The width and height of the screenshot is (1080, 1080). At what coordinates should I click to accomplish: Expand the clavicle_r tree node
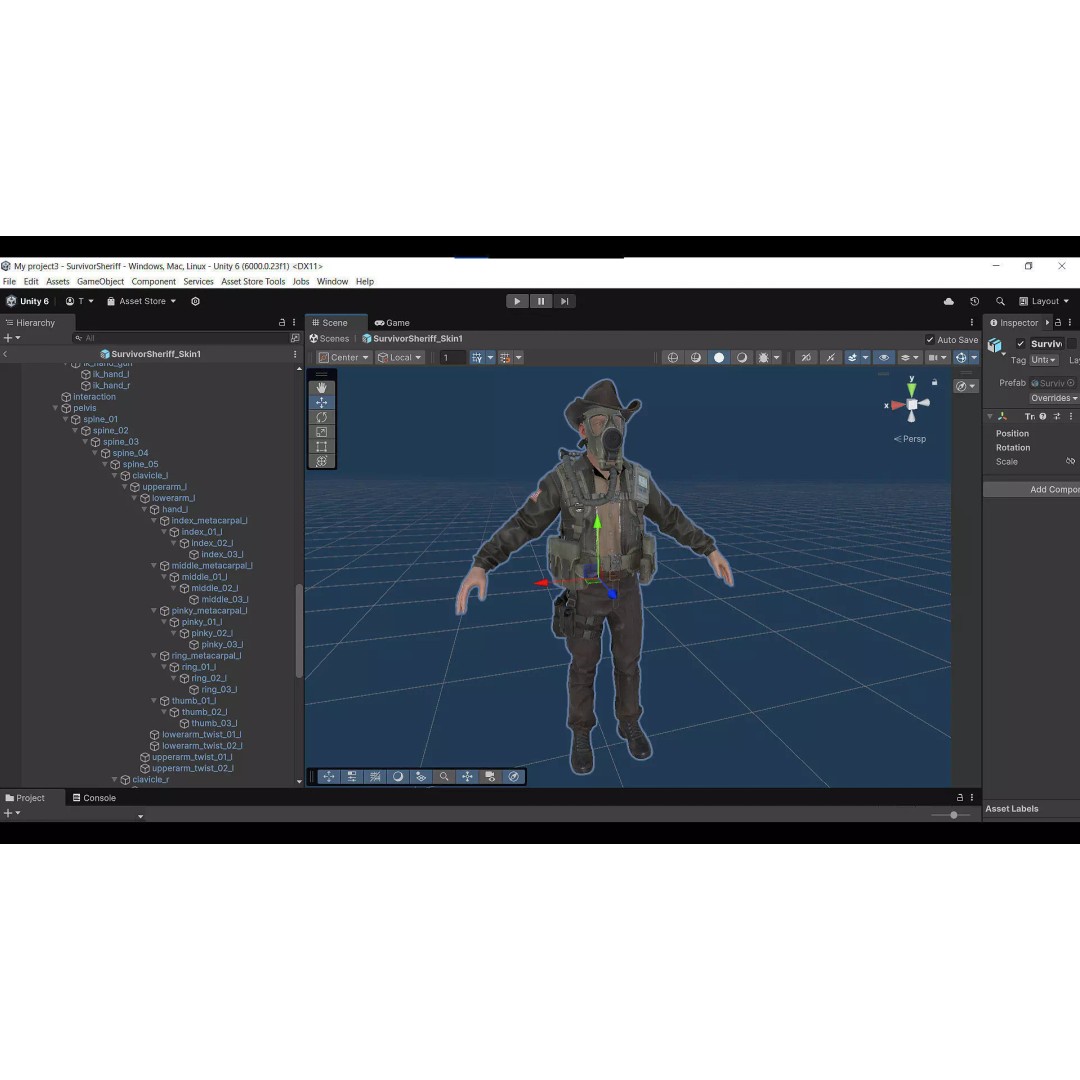[115, 780]
